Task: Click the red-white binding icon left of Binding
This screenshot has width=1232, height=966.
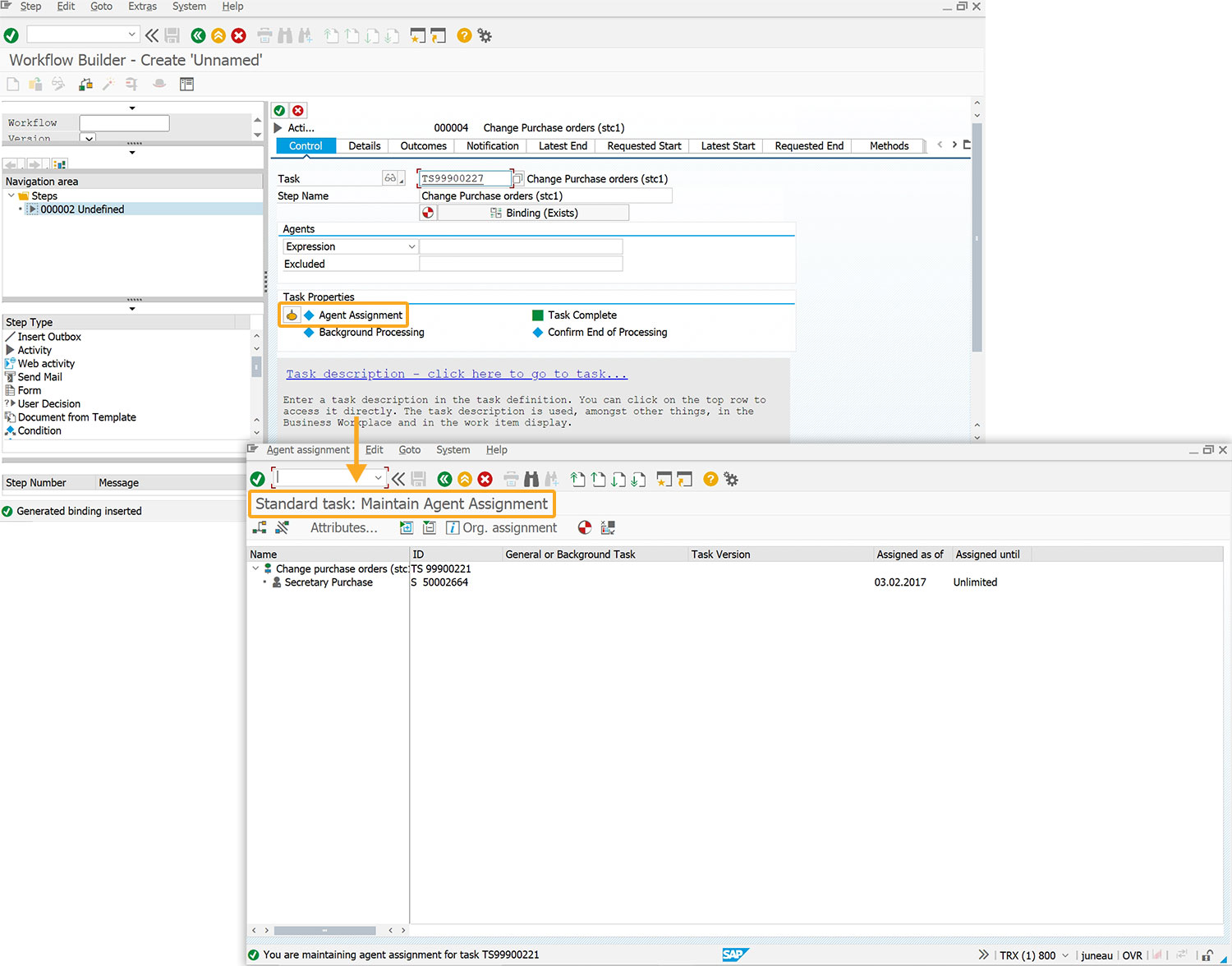Action: (428, 213)
